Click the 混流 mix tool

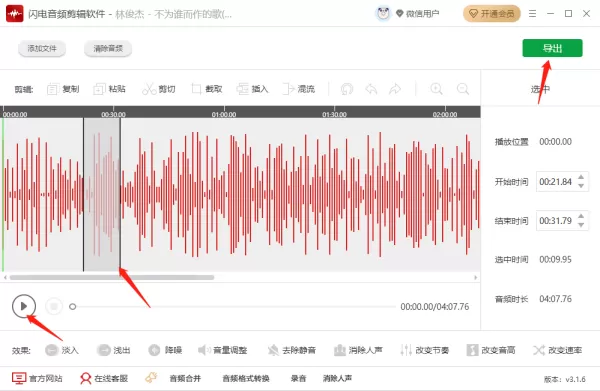[299, 89]
